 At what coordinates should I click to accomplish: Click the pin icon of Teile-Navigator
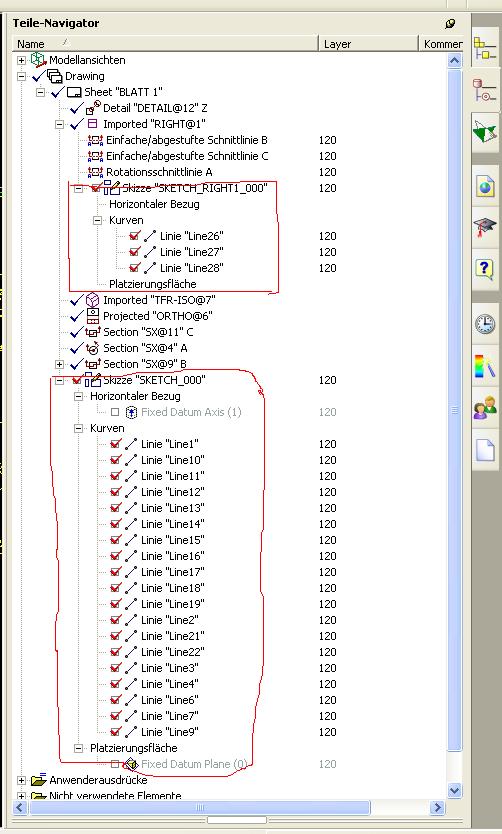coord(450,23)
